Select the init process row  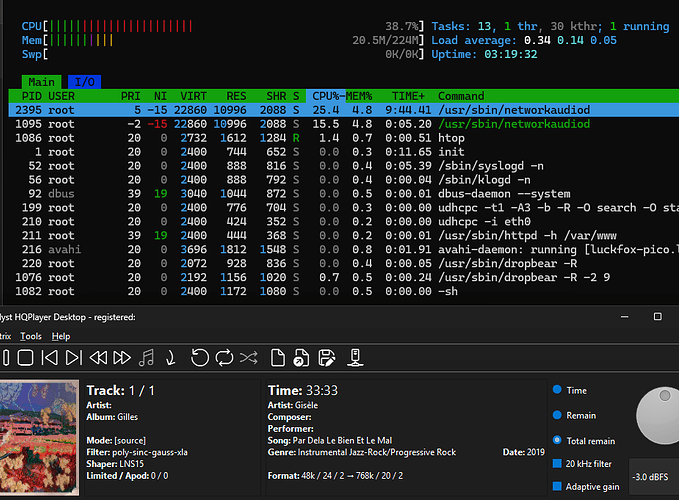[344, 152]
